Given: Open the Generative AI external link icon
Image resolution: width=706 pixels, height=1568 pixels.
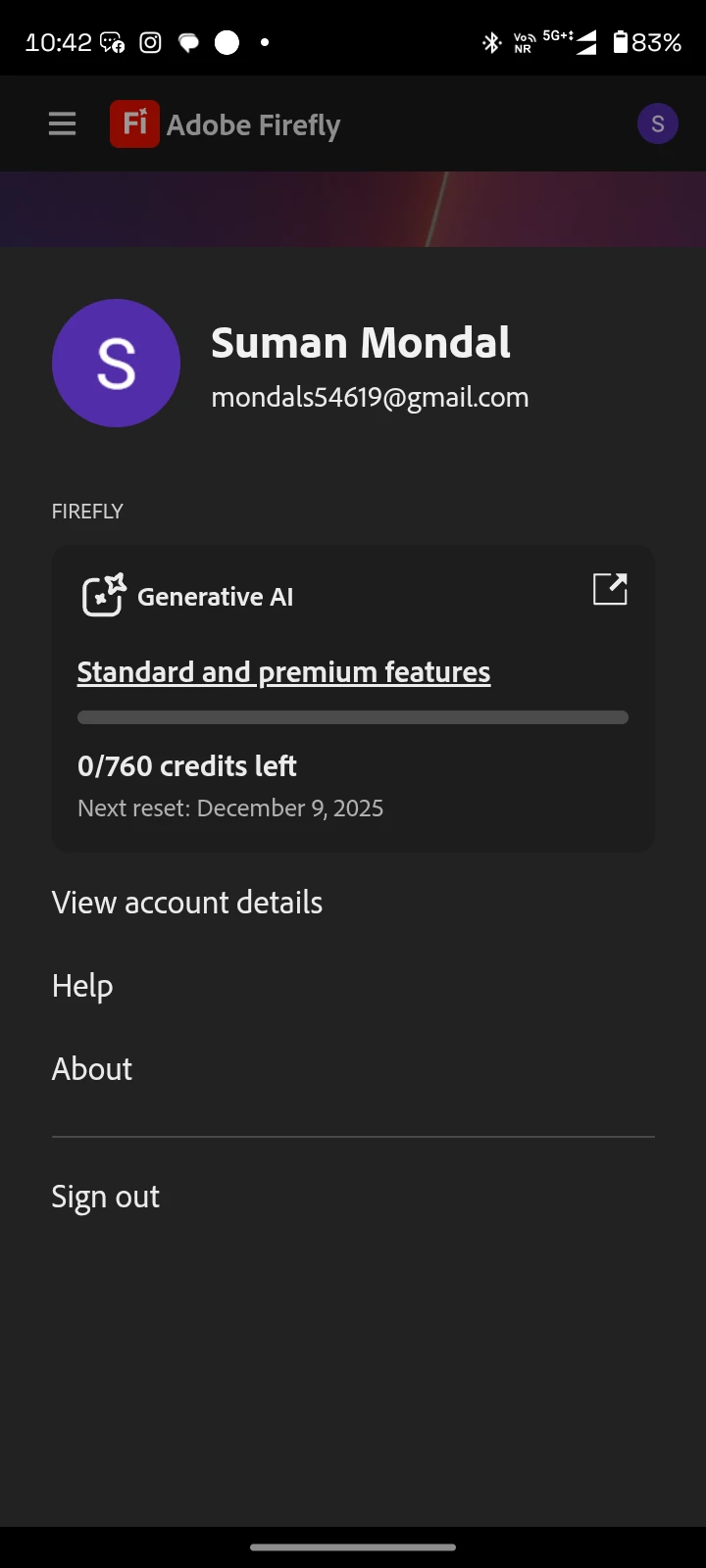Looking at the screenshot, I should click(610, 589).
